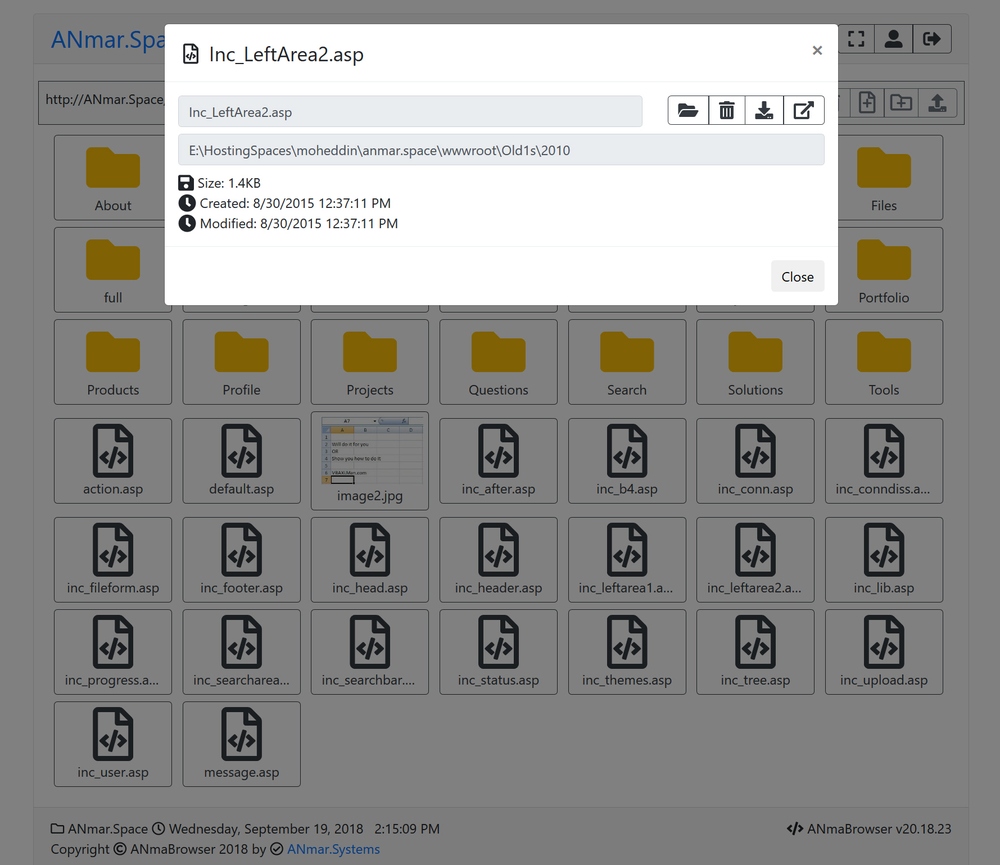Open the ANmar.Systems link in footer
Image resolution: width=1000 pixels, height=865 pixels.
(x=333, y=849)
